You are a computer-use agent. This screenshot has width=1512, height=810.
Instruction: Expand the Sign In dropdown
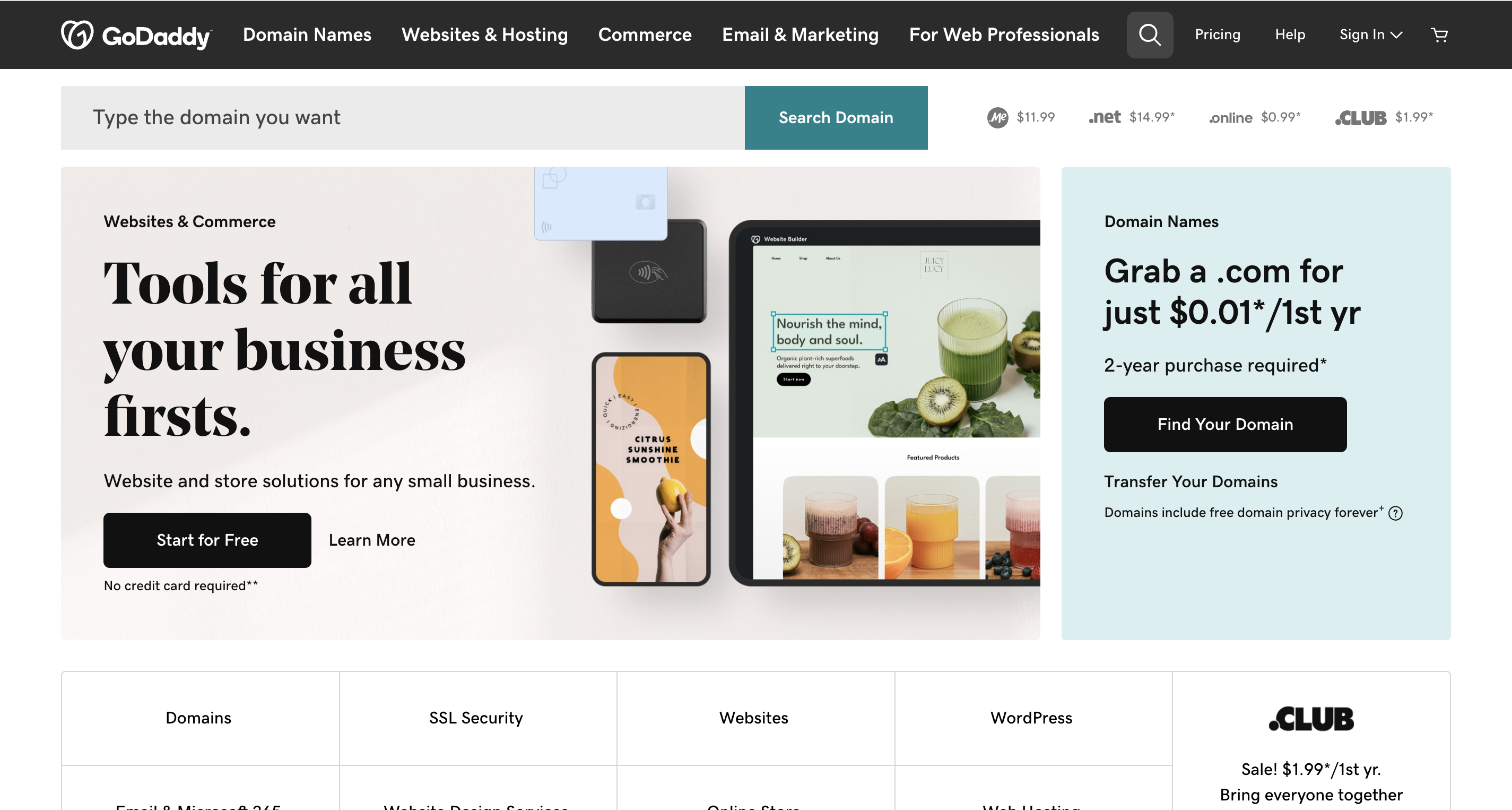pos(1370,35)
